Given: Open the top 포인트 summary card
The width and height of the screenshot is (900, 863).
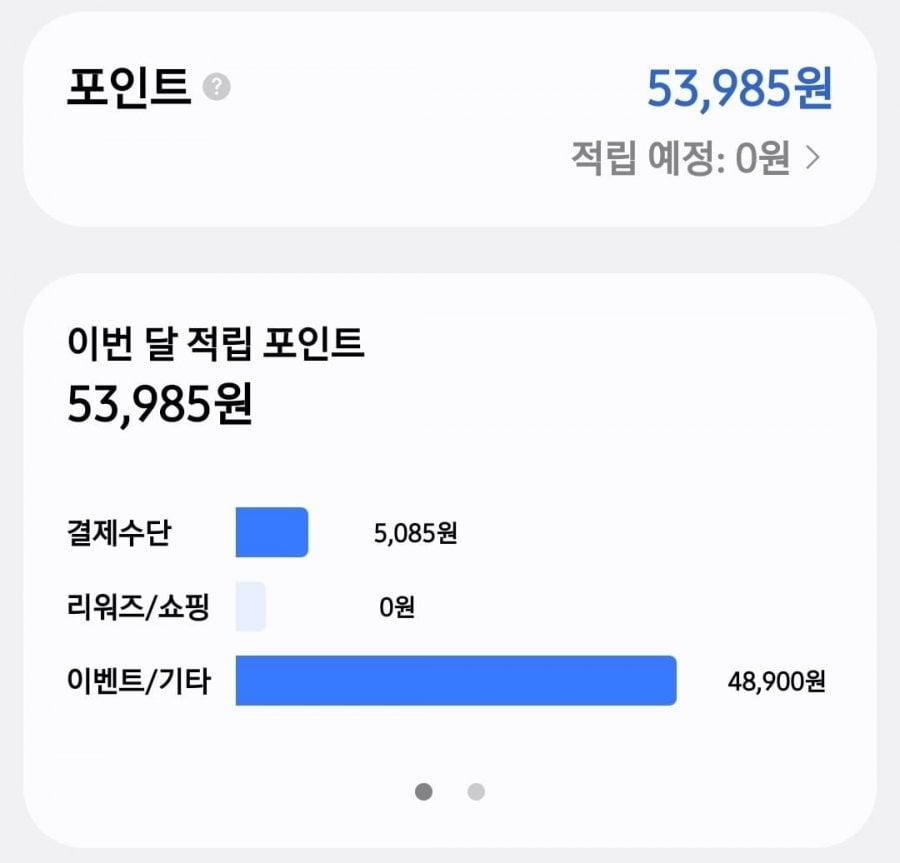Looking at the screenshot, I should point(450,119).
